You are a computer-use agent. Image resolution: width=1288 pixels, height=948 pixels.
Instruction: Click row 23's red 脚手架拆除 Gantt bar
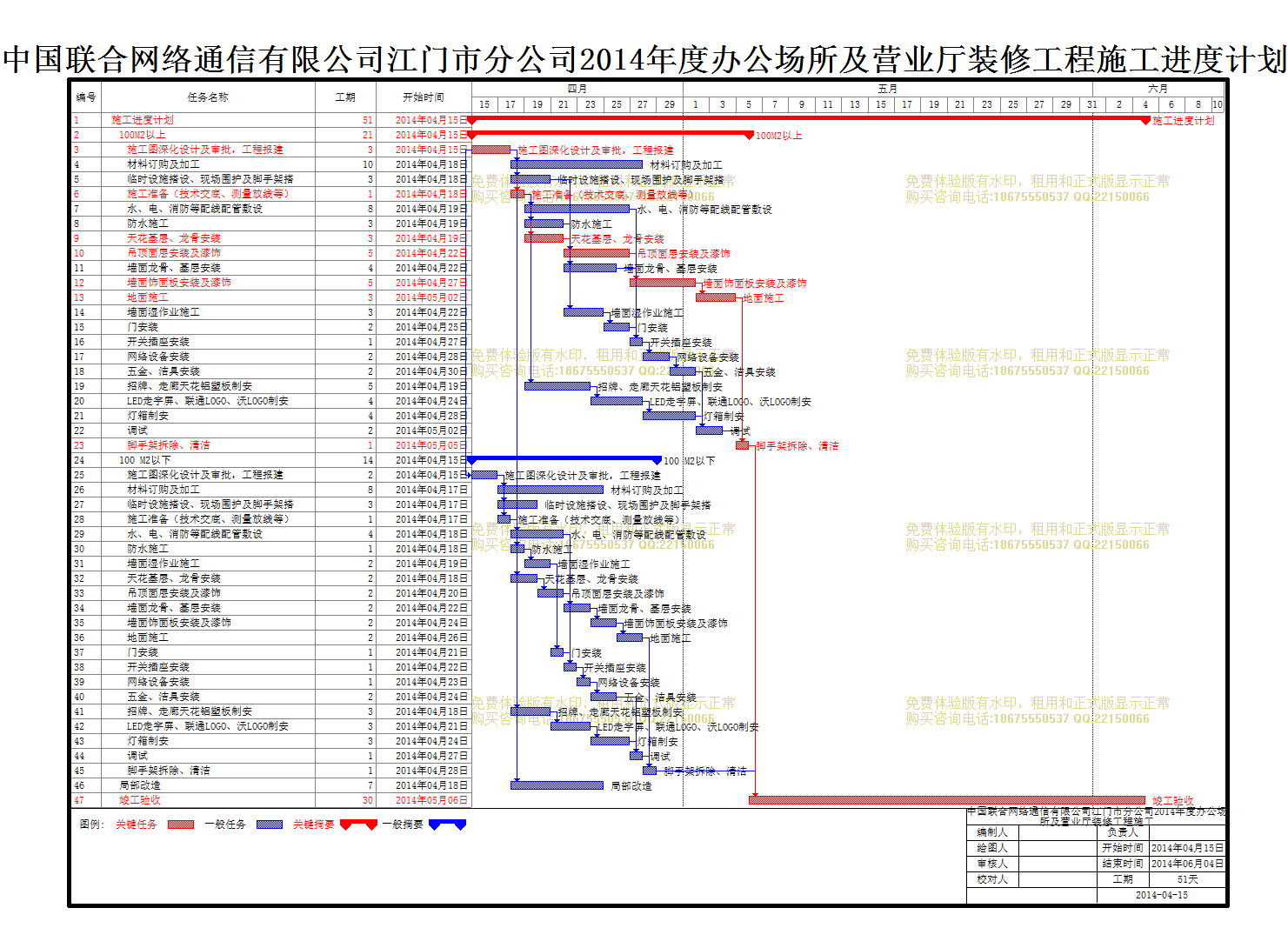pos(742,445)
